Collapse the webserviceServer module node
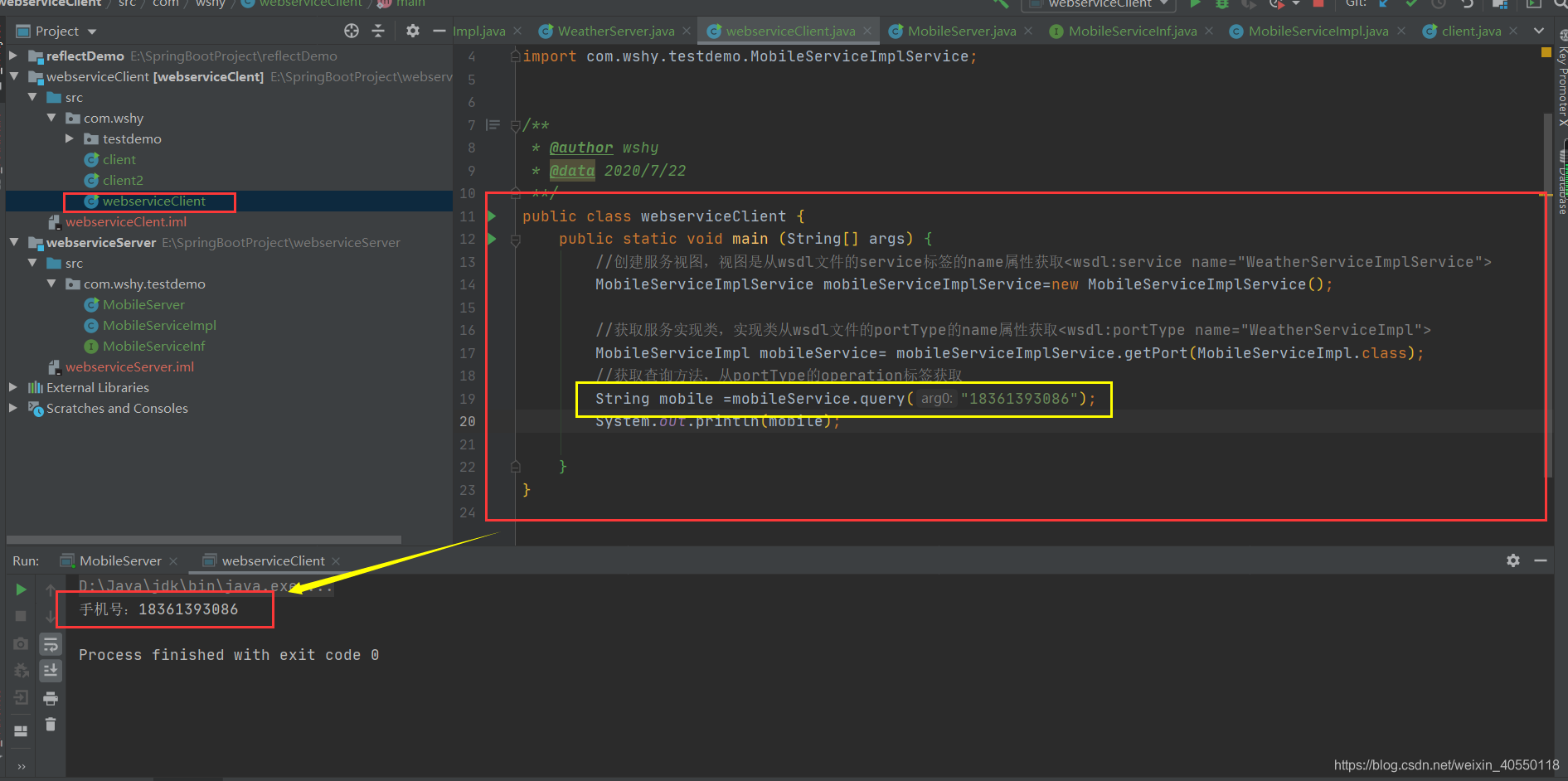 13,242
